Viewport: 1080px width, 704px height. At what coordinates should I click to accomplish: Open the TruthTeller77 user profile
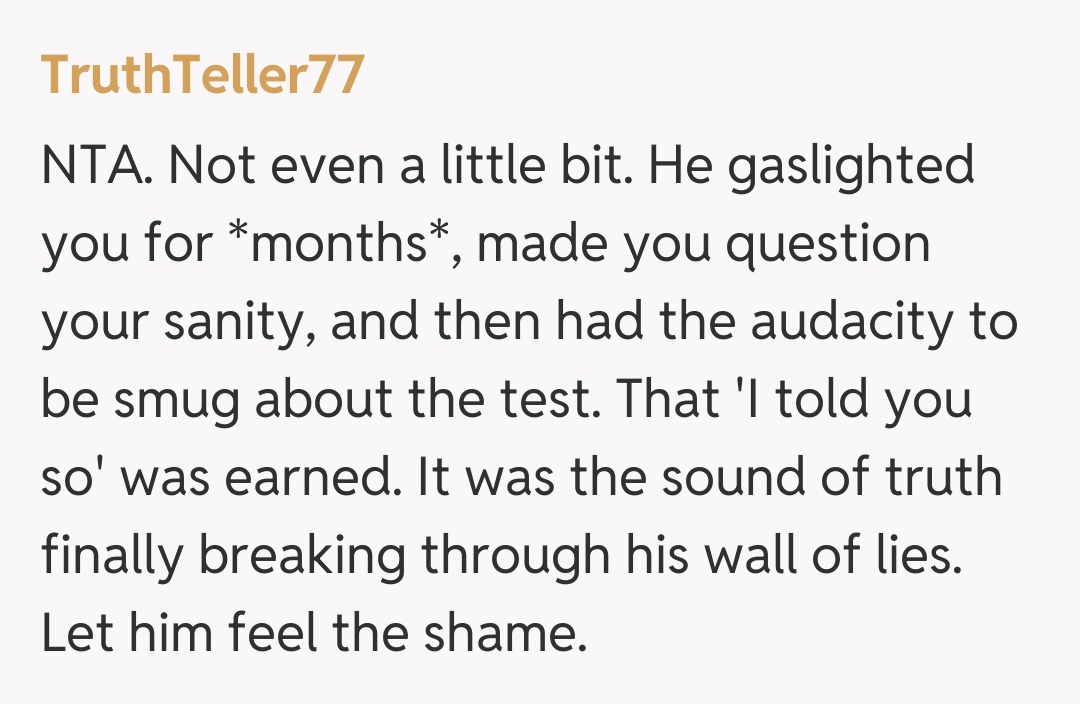(201, 76)
